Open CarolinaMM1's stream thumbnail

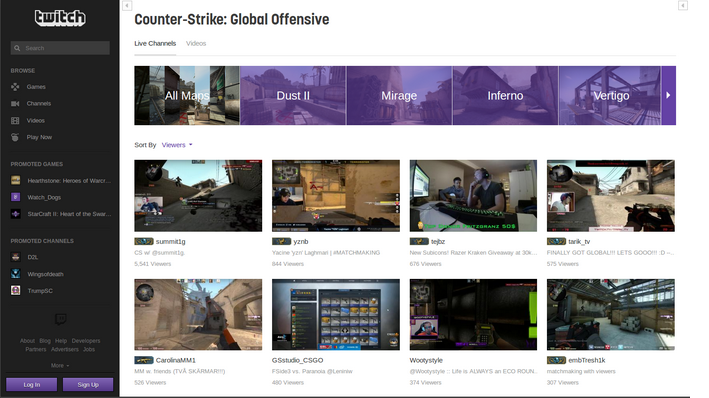pos(198,314)
